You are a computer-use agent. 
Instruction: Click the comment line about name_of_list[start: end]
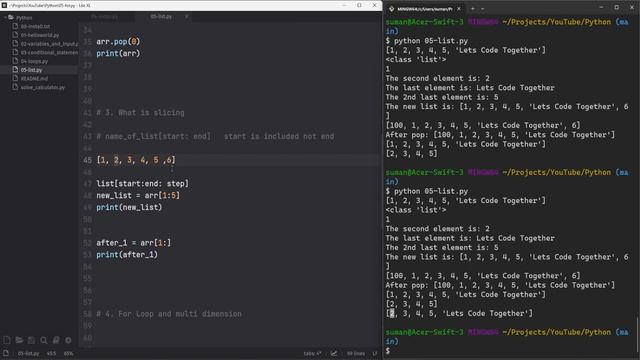click(x=215, y=136)
